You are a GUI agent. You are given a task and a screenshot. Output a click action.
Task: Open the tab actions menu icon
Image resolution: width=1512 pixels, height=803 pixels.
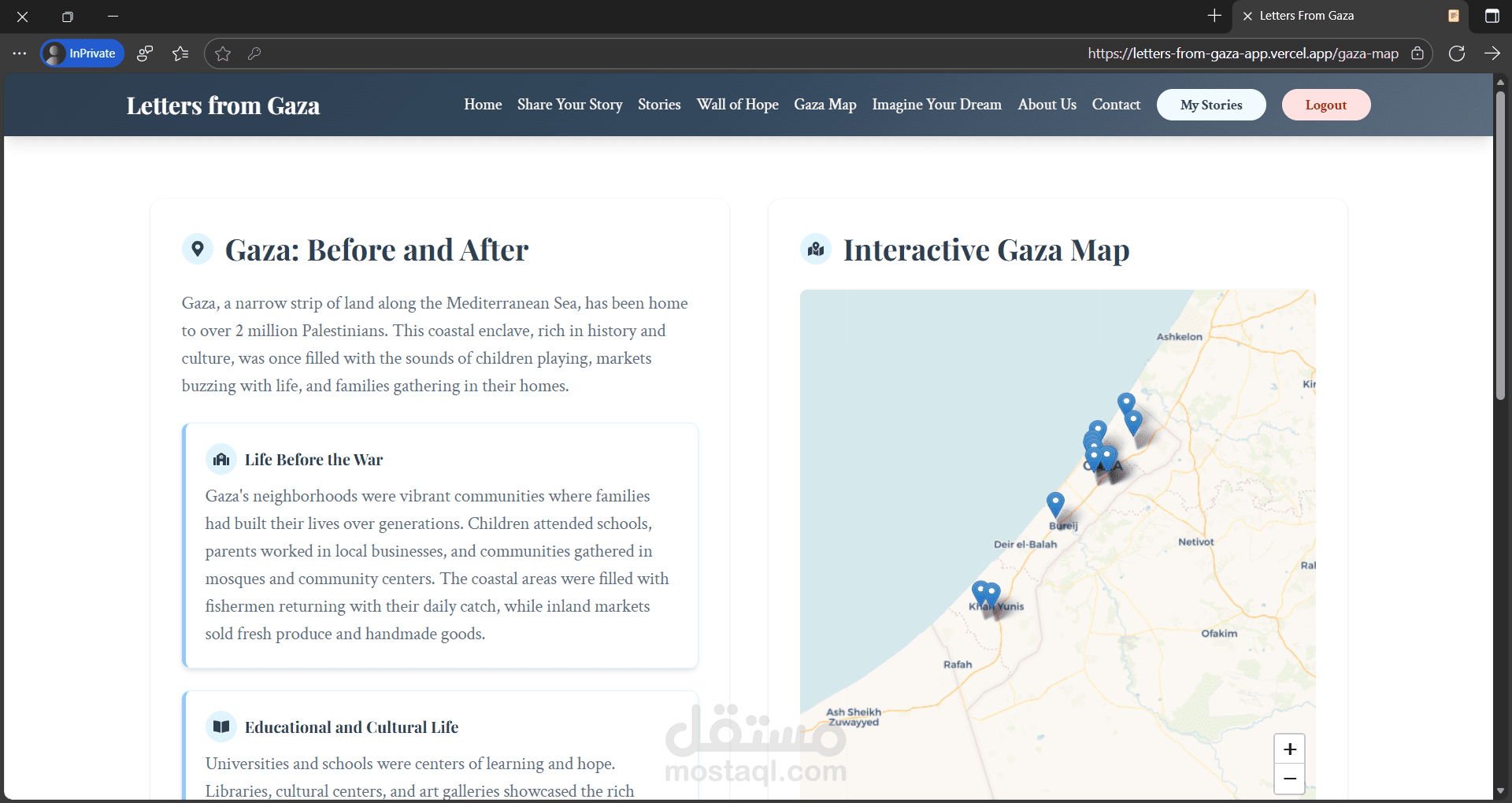[x=1492, y=16]
